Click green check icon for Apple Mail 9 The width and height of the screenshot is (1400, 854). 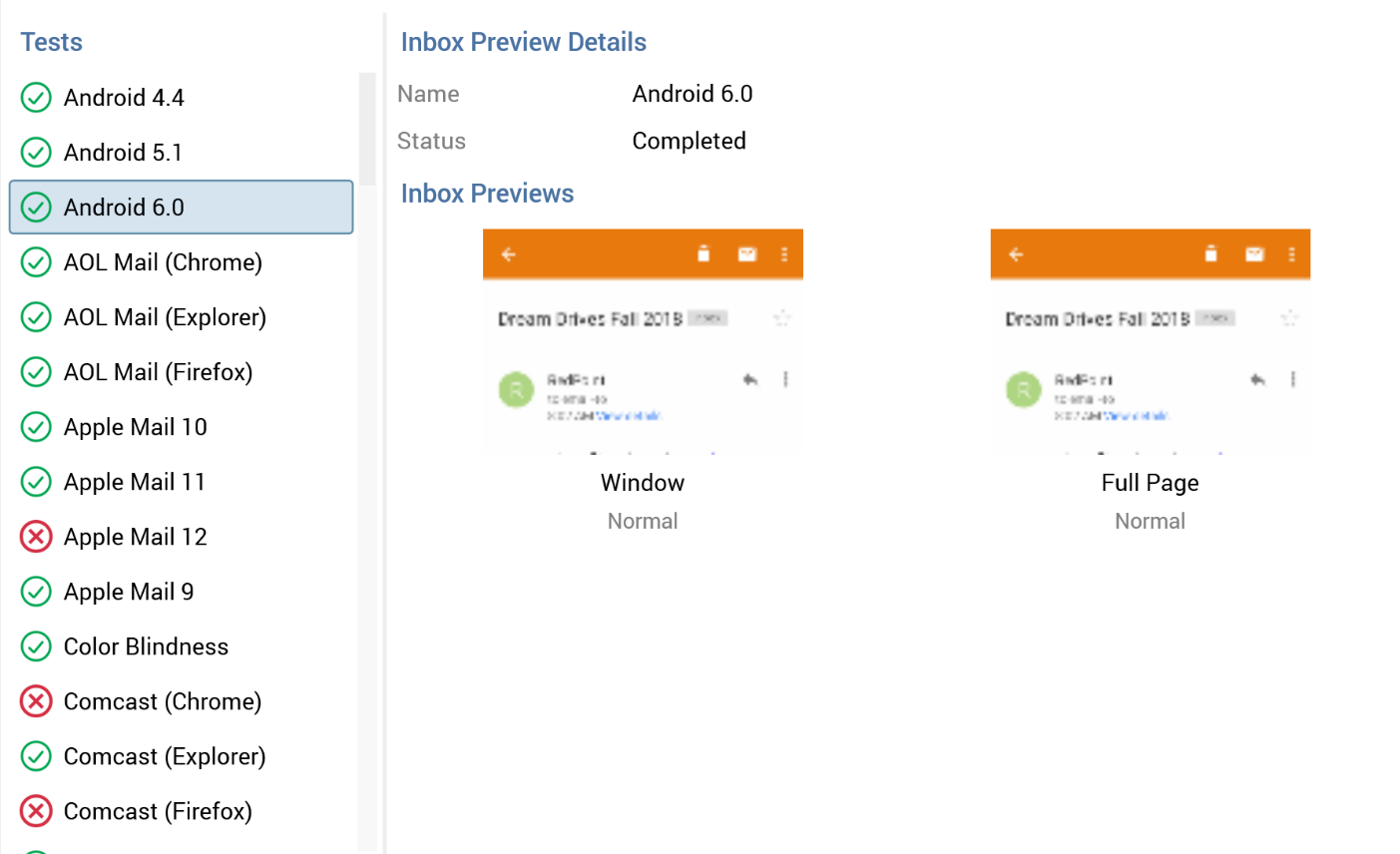pyautogui.click(x=36, y=592)
